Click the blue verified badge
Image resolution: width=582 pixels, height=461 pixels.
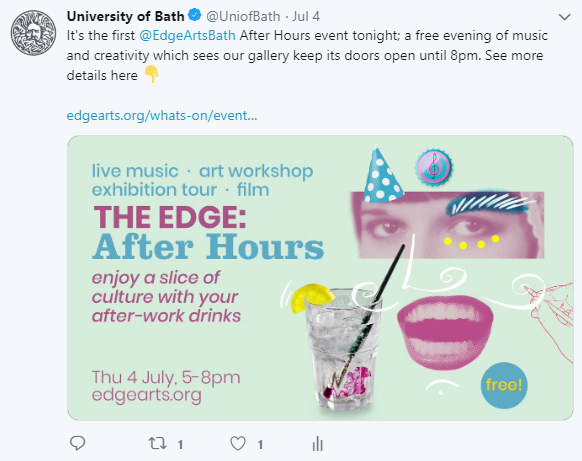tap(195, 16)
